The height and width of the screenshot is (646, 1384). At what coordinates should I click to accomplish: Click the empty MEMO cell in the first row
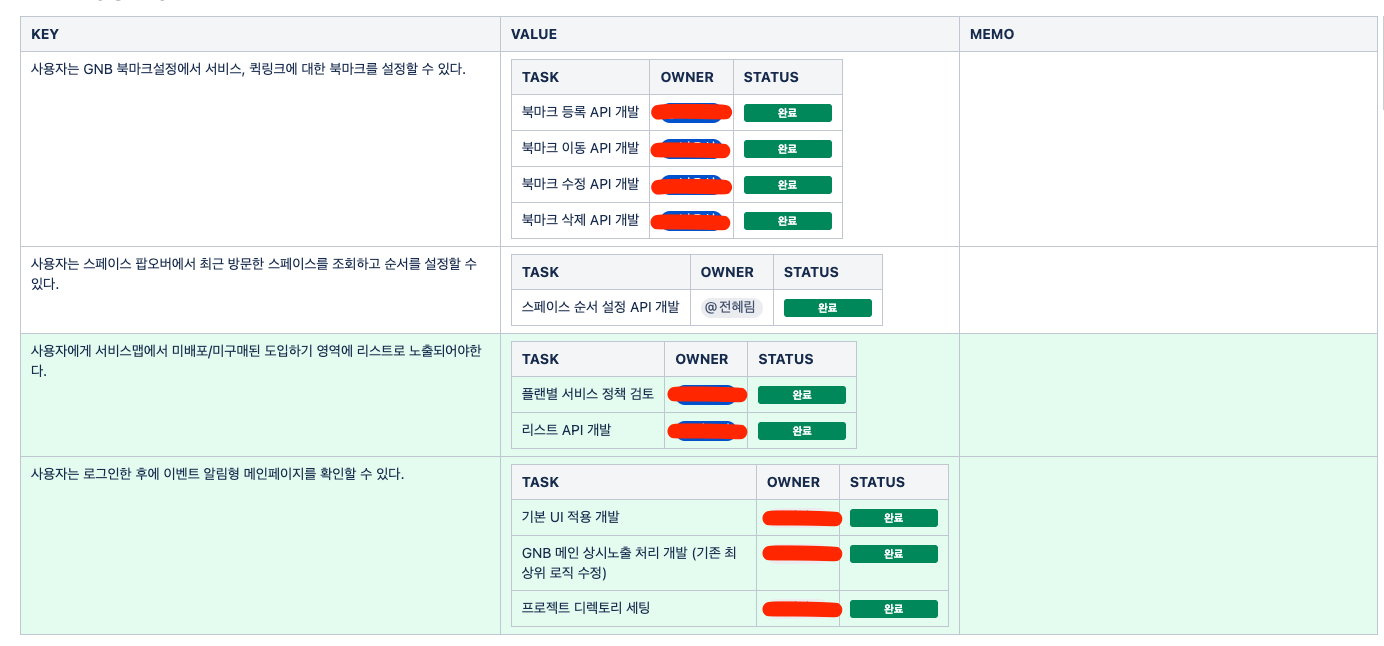[x=1167, y=148]
